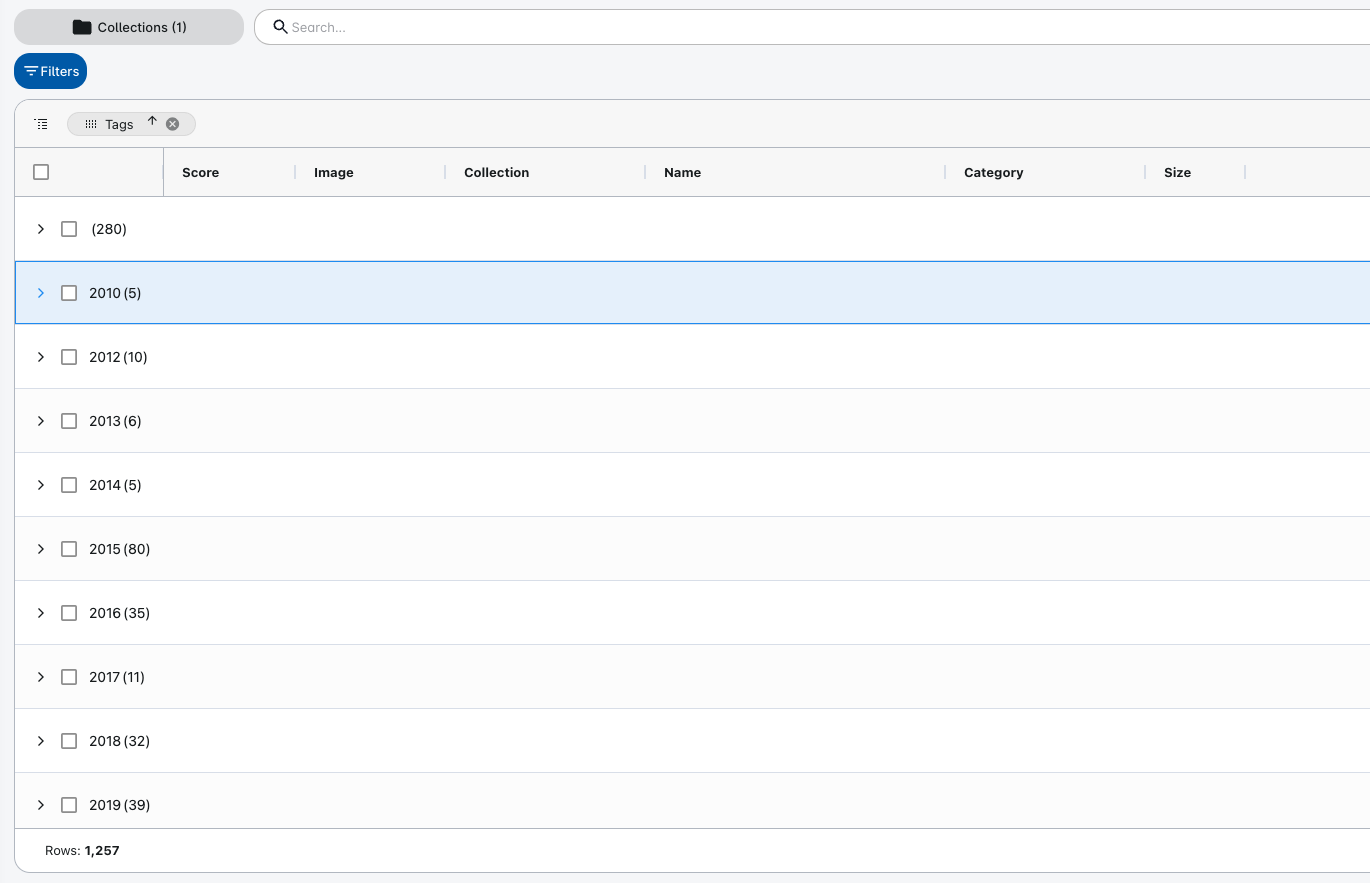1370x883 pixels.
Task: Expand the untagged (280) group
Action: (x=41, y=229)
